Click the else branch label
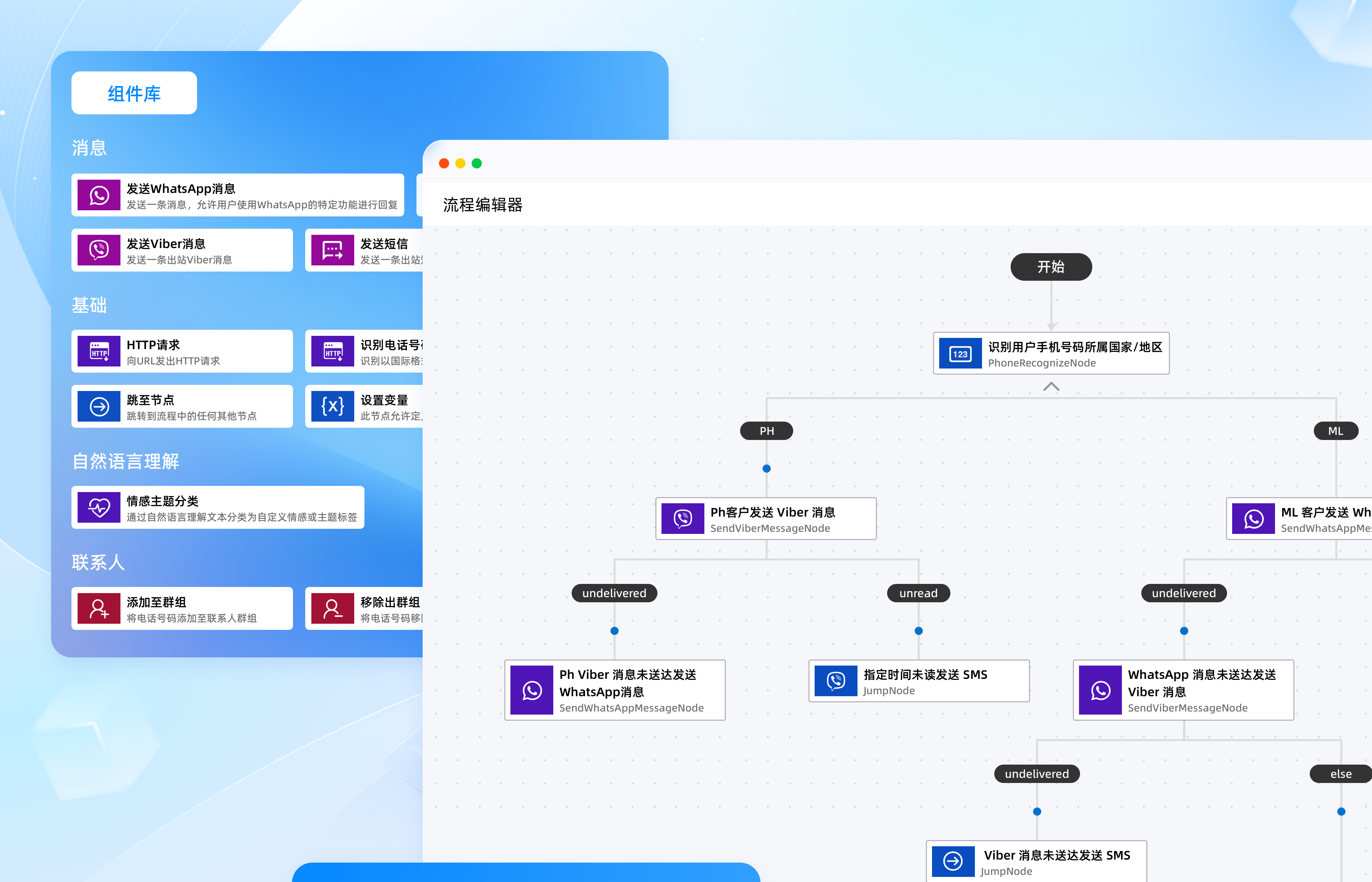Viewport: 1372px width, 882px height. (1340, 774)
